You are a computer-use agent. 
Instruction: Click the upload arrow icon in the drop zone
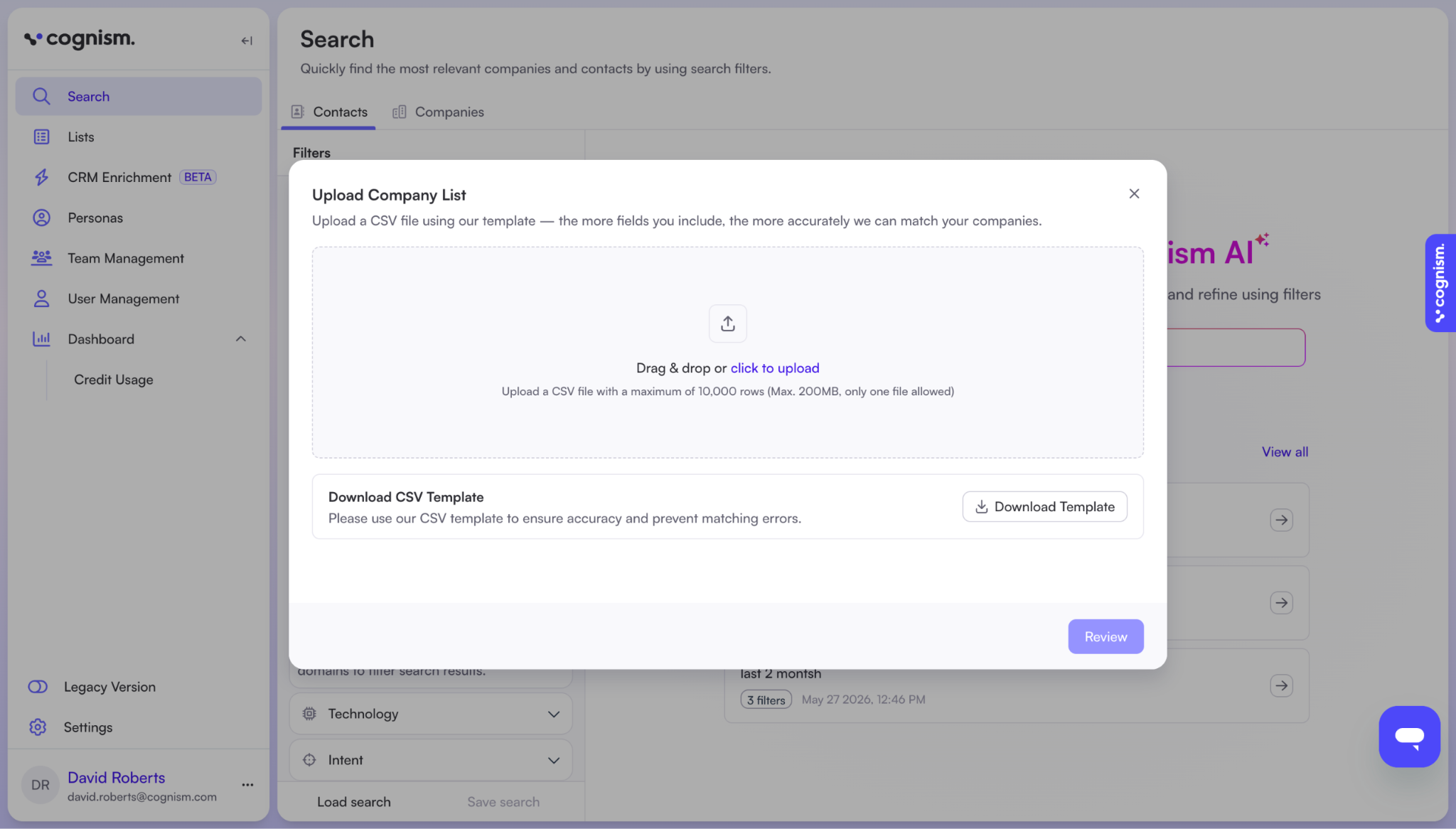tap(727, 323)
